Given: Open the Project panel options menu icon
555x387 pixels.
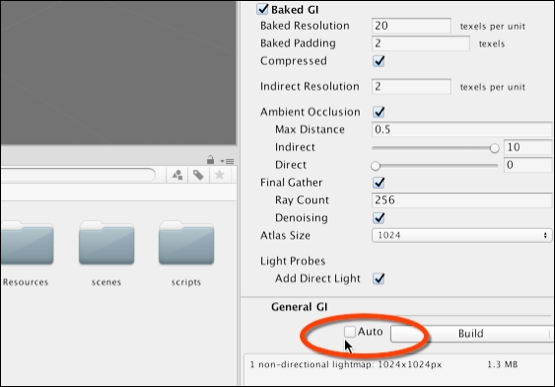Looking at the screenshot, I should [227, 161].
